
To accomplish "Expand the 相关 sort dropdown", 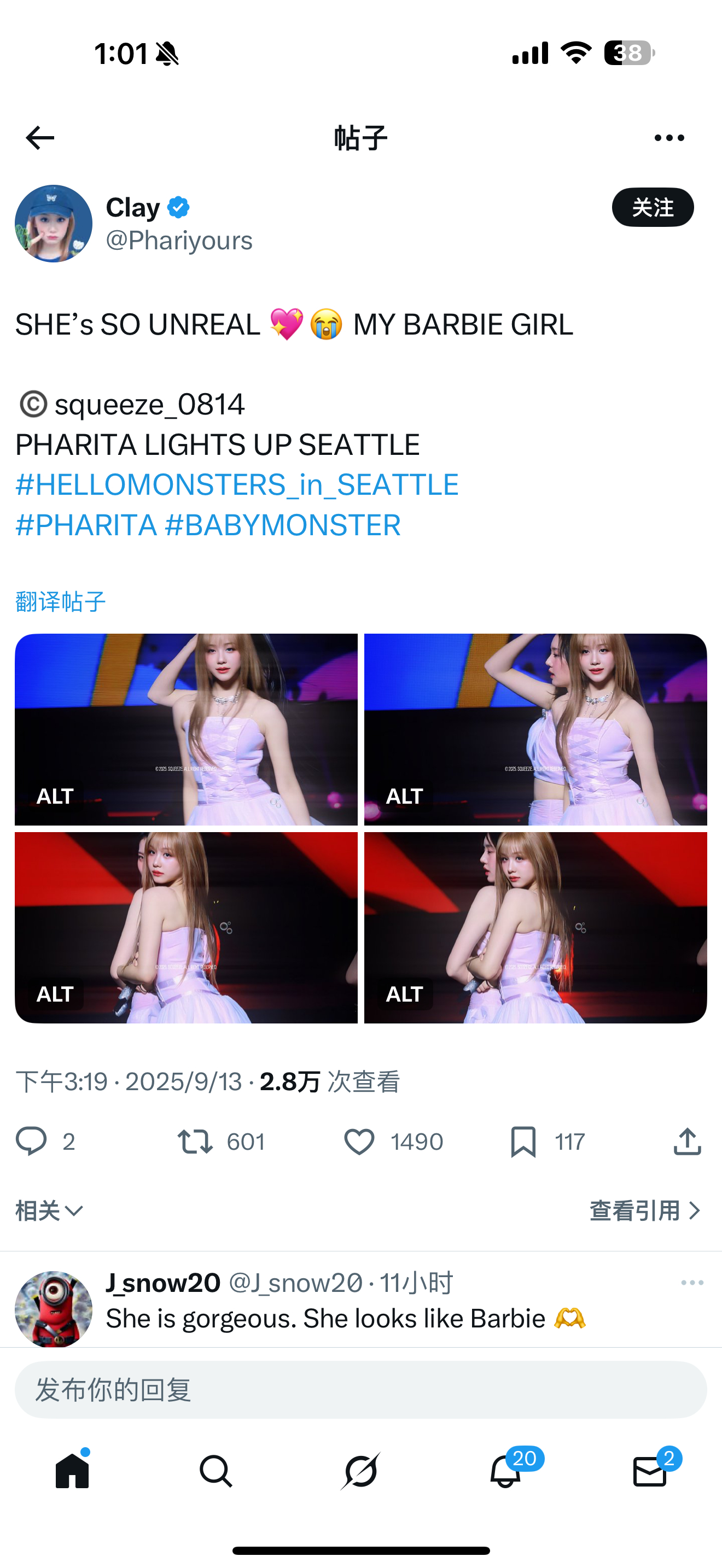I will pyautogui.click(x=49, y=1210).
